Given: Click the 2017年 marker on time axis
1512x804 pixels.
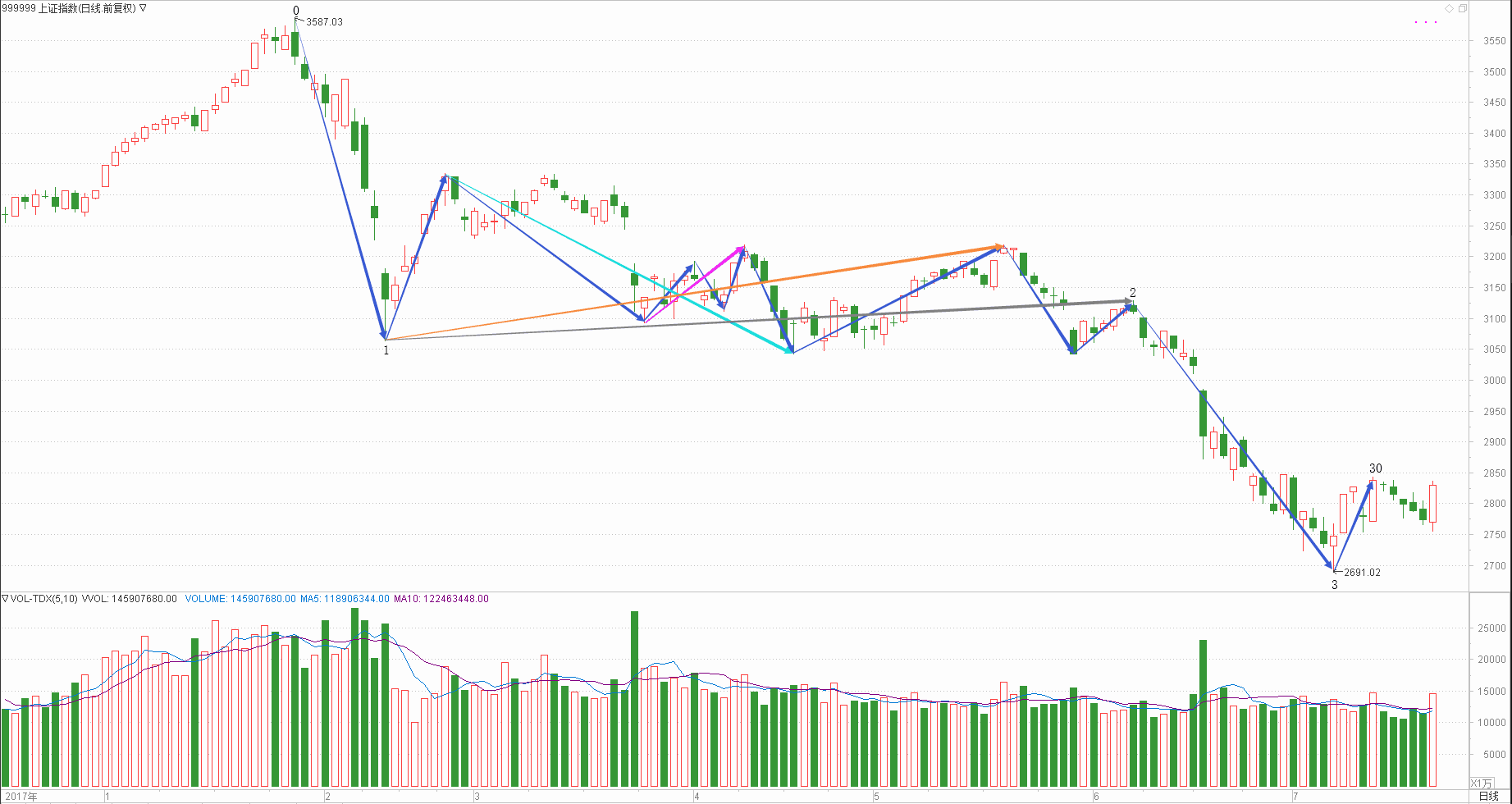Looking at the screenshot, I should pos(21,797).
